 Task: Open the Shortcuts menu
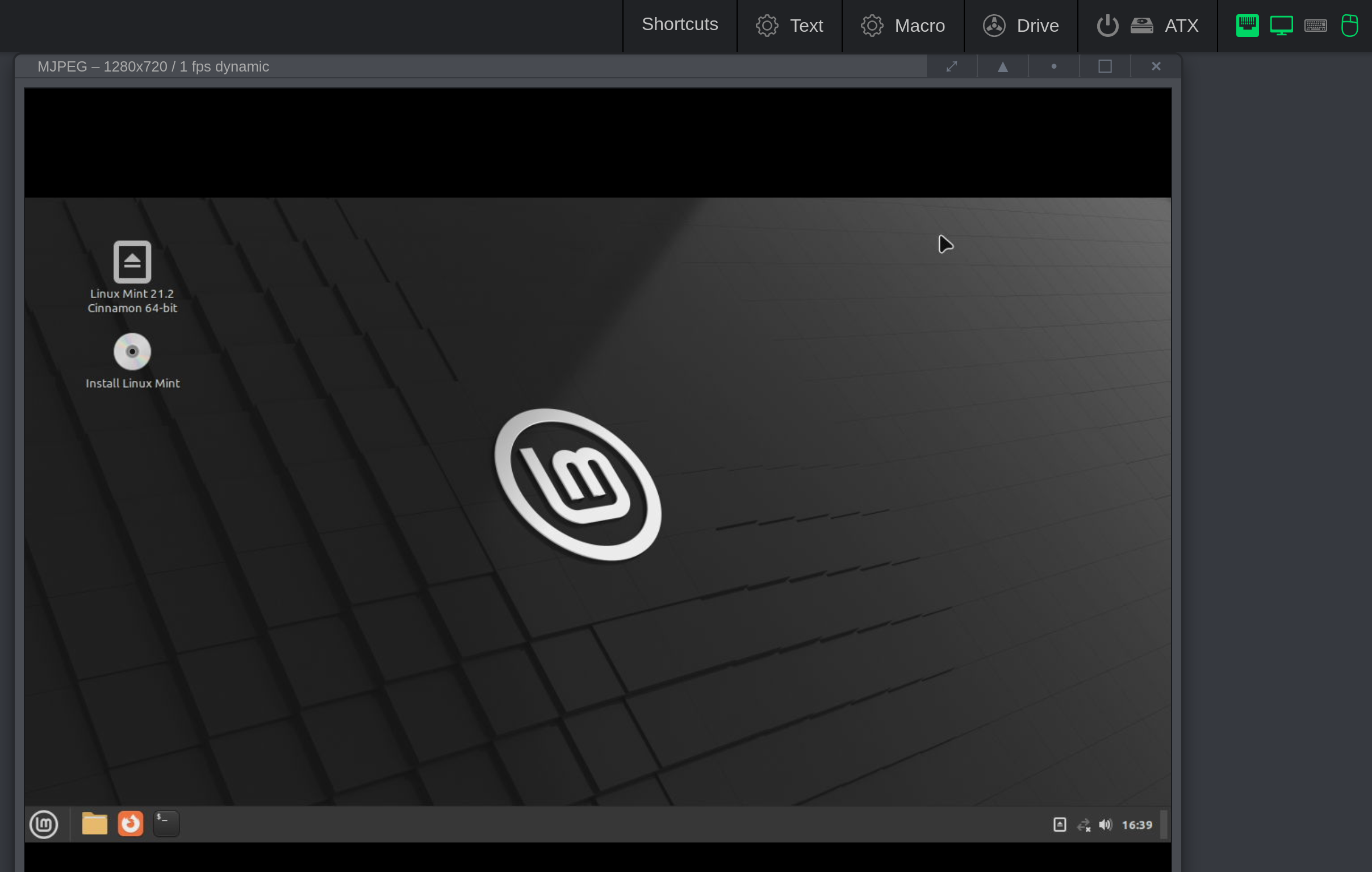tap(680, 25)
